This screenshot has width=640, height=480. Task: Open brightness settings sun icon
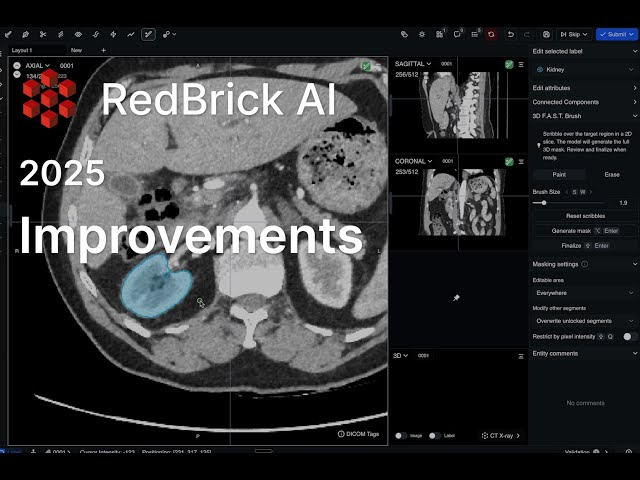(x=422, y=35)
